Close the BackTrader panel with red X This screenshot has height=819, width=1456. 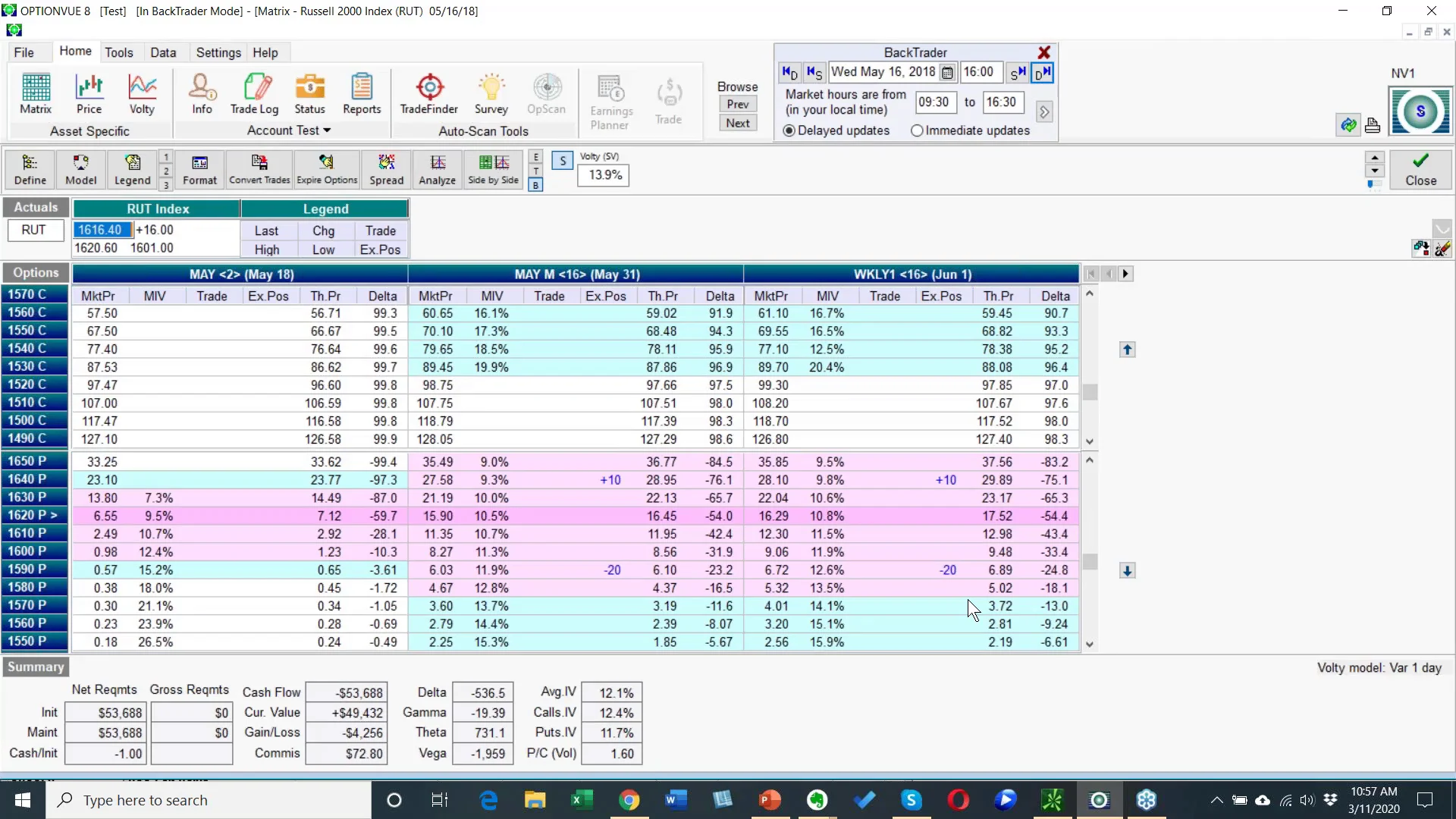1044,52
